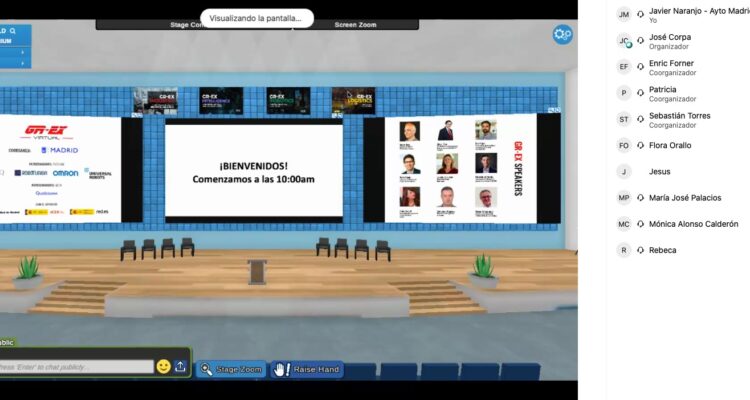Click the 'Visualizando la pantalla...' pill
This screenshot has width=750, height=400.
click(257, 18)
